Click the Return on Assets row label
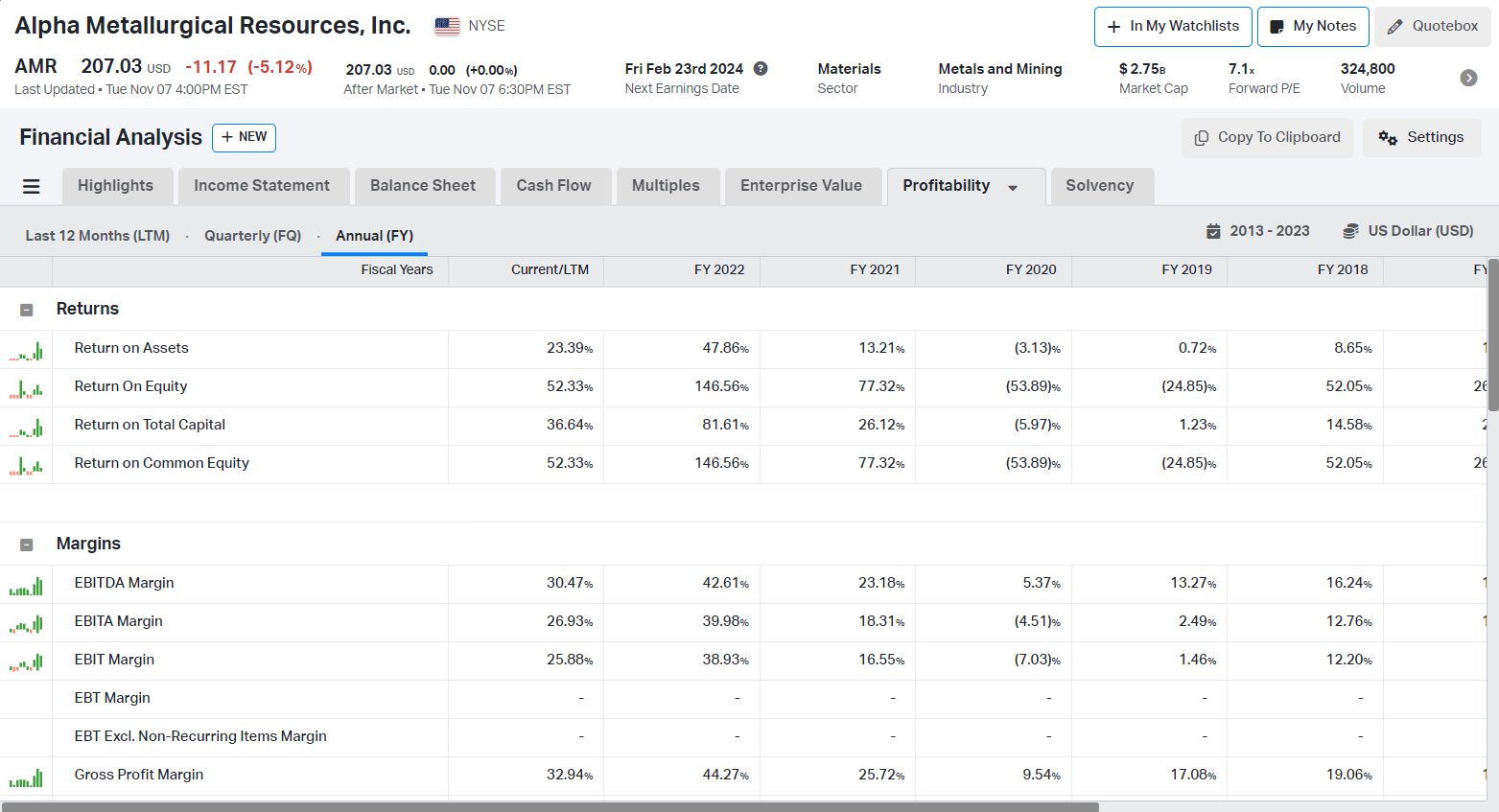Image resolution: width=1499 pixels, height=812 pixels. (x=131, y=348)
